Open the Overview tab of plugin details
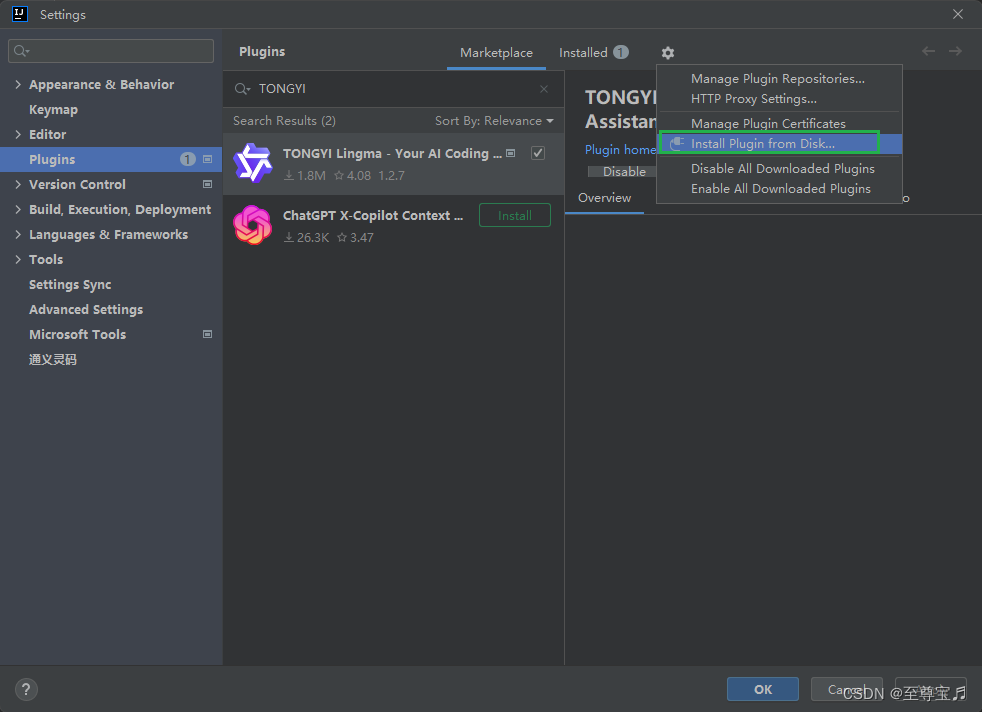982x712 pixels. click(x=604, y=198)
